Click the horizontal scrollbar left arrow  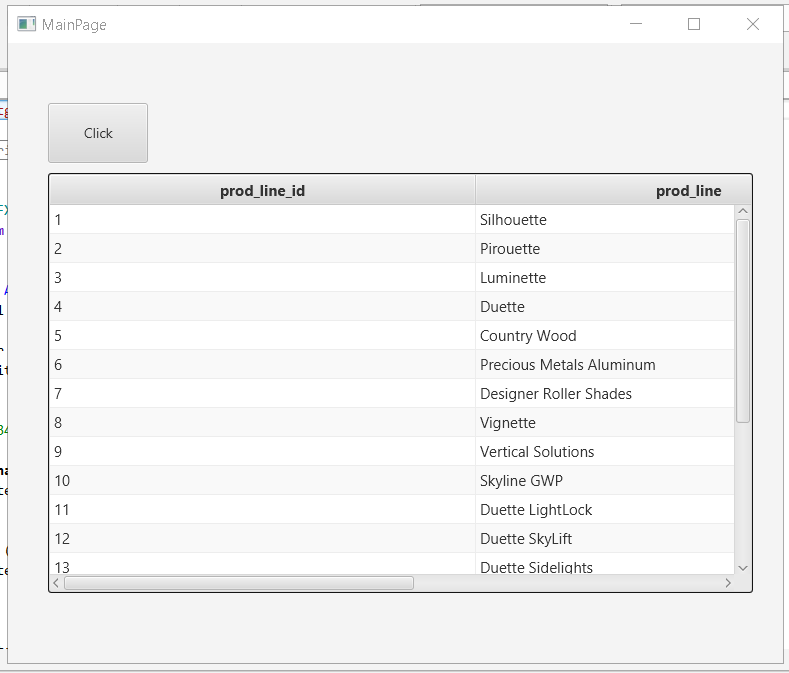click(57, 583)
